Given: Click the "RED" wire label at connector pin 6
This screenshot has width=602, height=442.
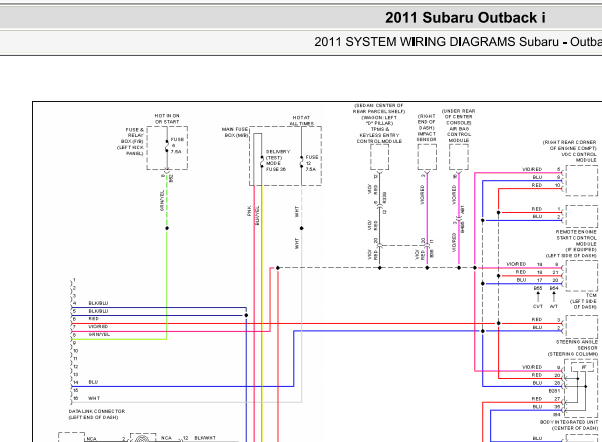Looking at the screenshot, I should (x=93, y=319).
